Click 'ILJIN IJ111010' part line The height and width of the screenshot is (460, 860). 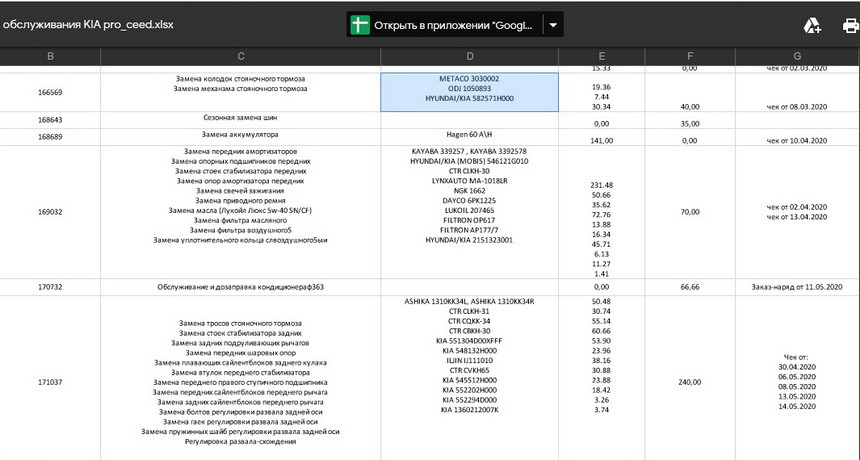click(x=469, y=361)
